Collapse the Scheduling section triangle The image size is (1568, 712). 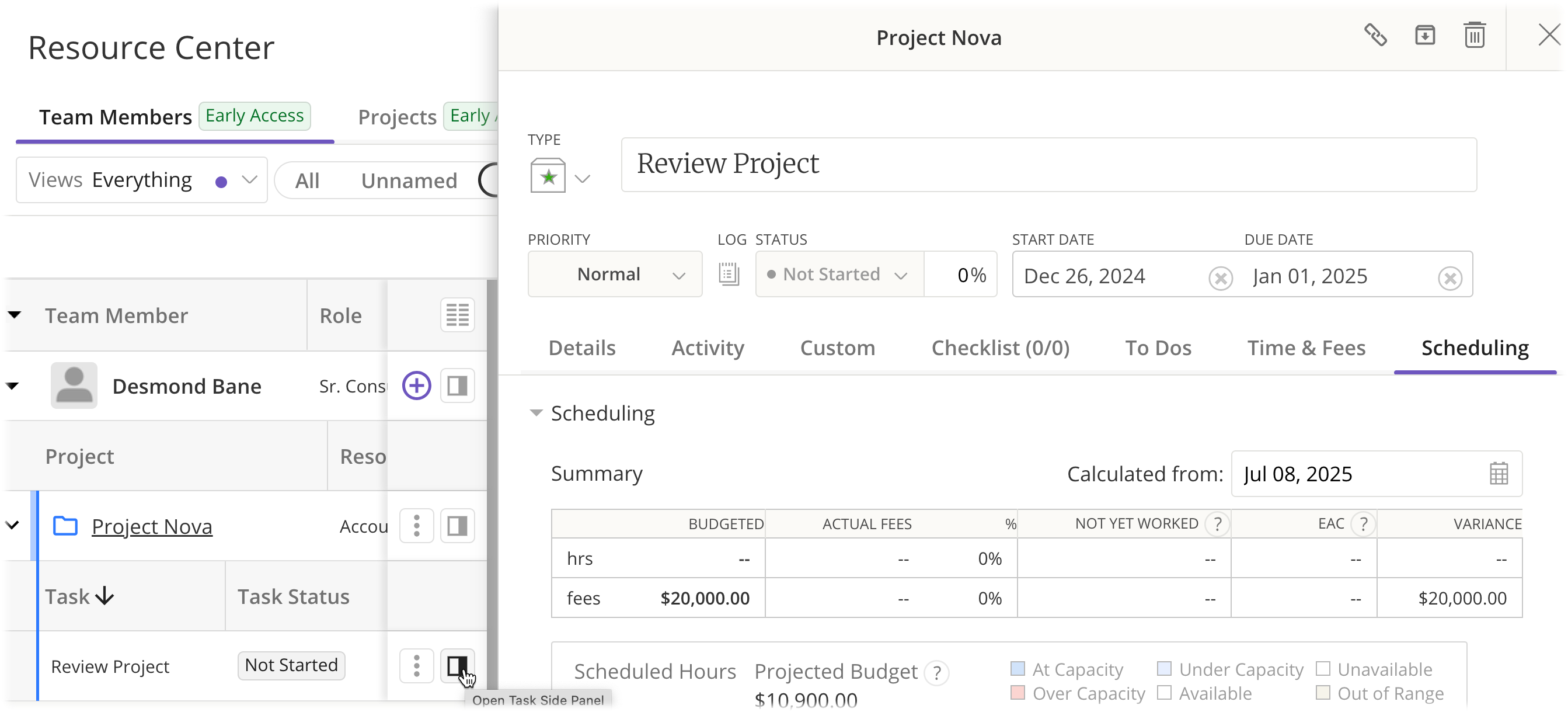point(536,413)
